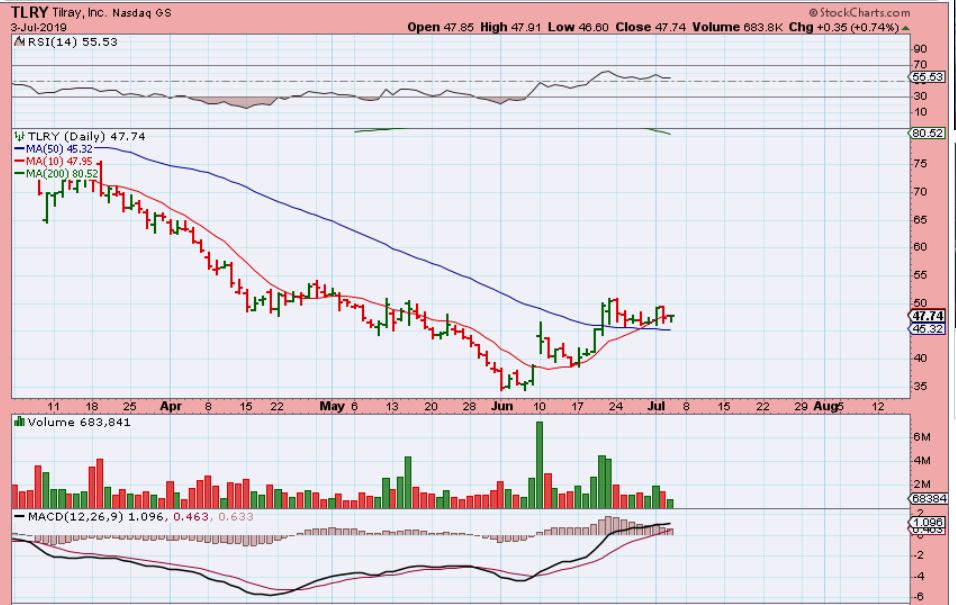This screenshot has height=605, width=956.
Task: Click the Aug label on date axis
Action: (x=825, y=406)
